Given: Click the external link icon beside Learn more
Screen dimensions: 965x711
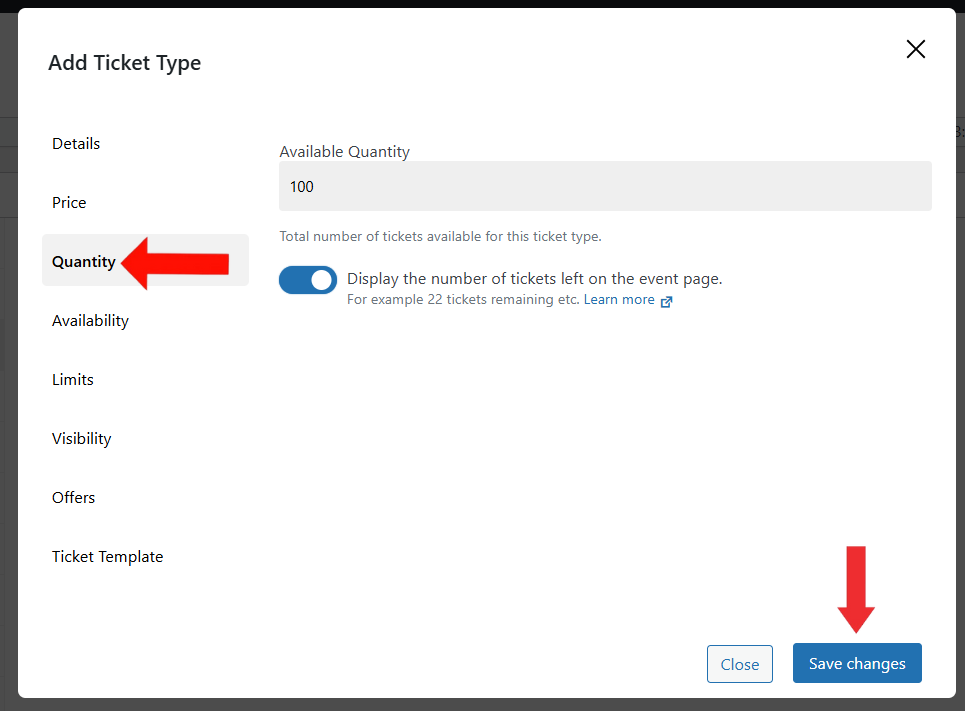Looking at the screenshot, I should click(666, 301).
